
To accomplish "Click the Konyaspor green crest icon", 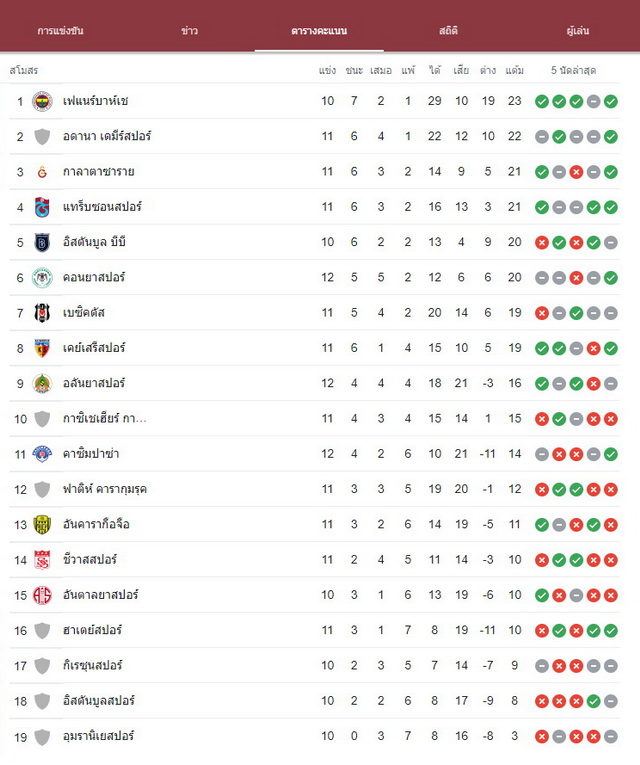I will (x=42, y=278).
